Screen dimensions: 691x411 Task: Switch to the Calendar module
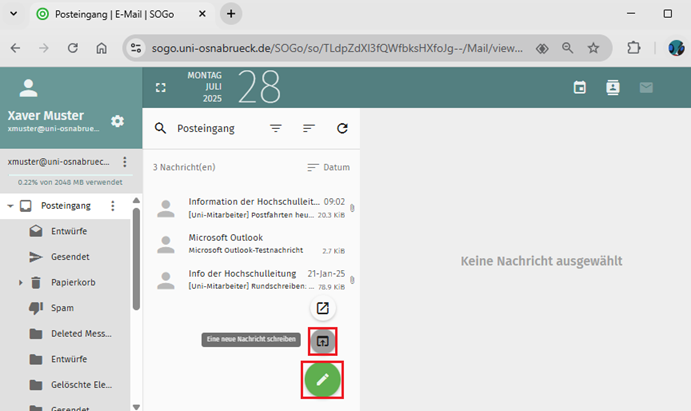[x=580, y=88]
